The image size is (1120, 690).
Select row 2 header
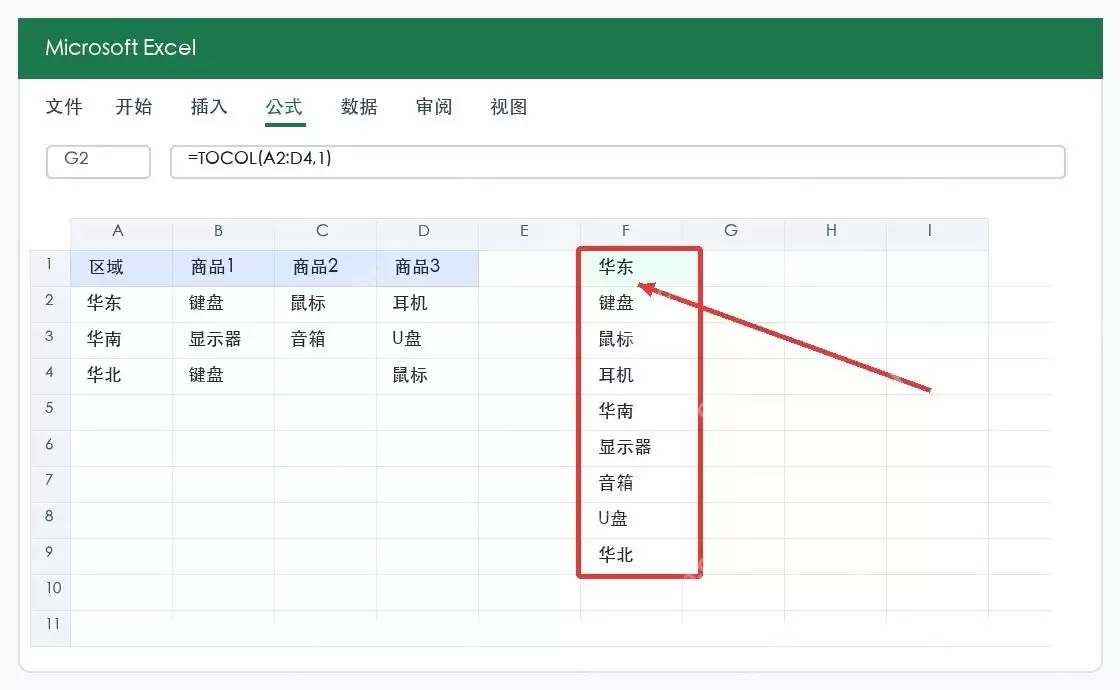[x=50, y=304]
